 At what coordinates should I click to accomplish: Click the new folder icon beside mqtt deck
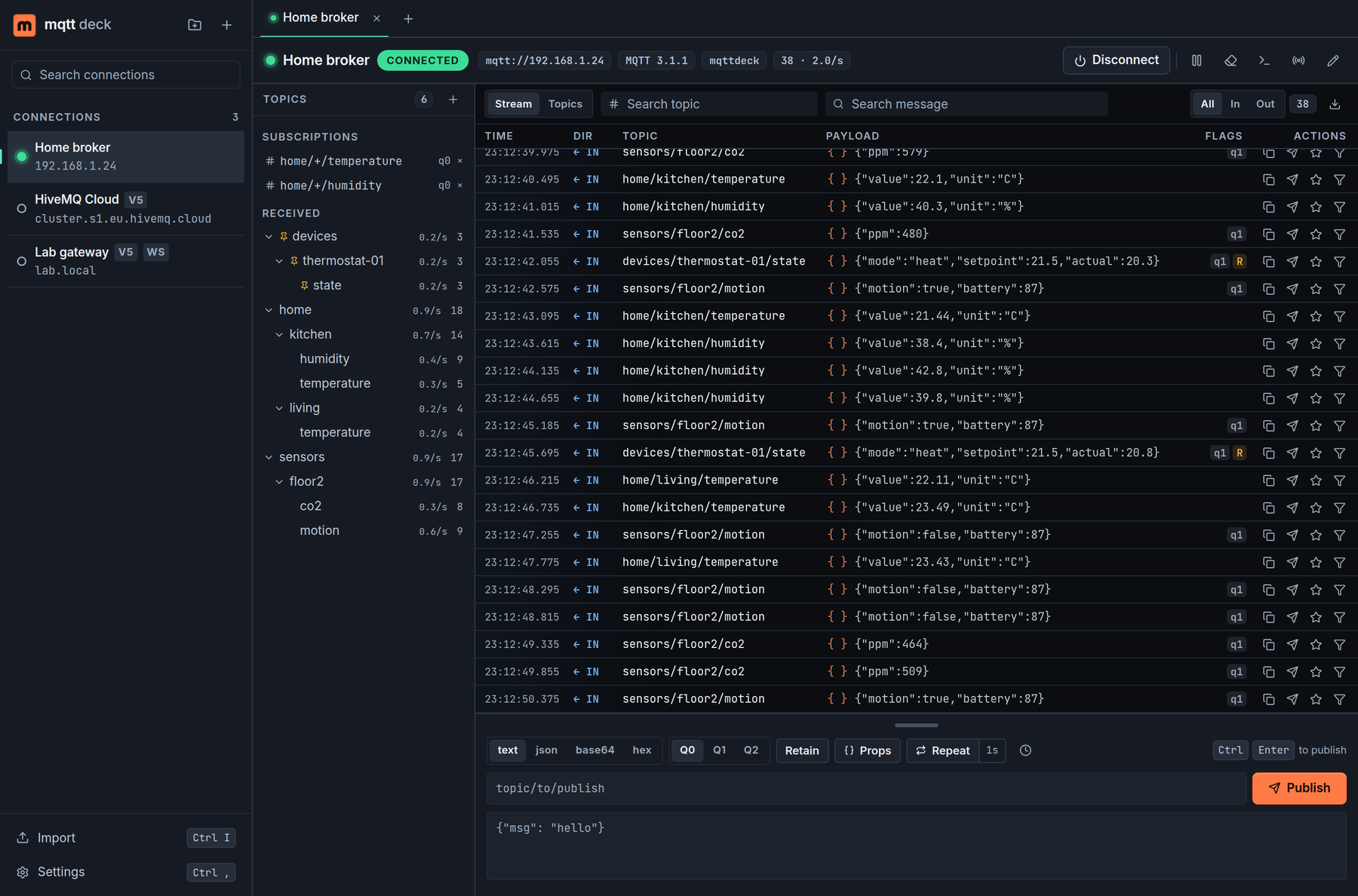(x=195, y=25)
